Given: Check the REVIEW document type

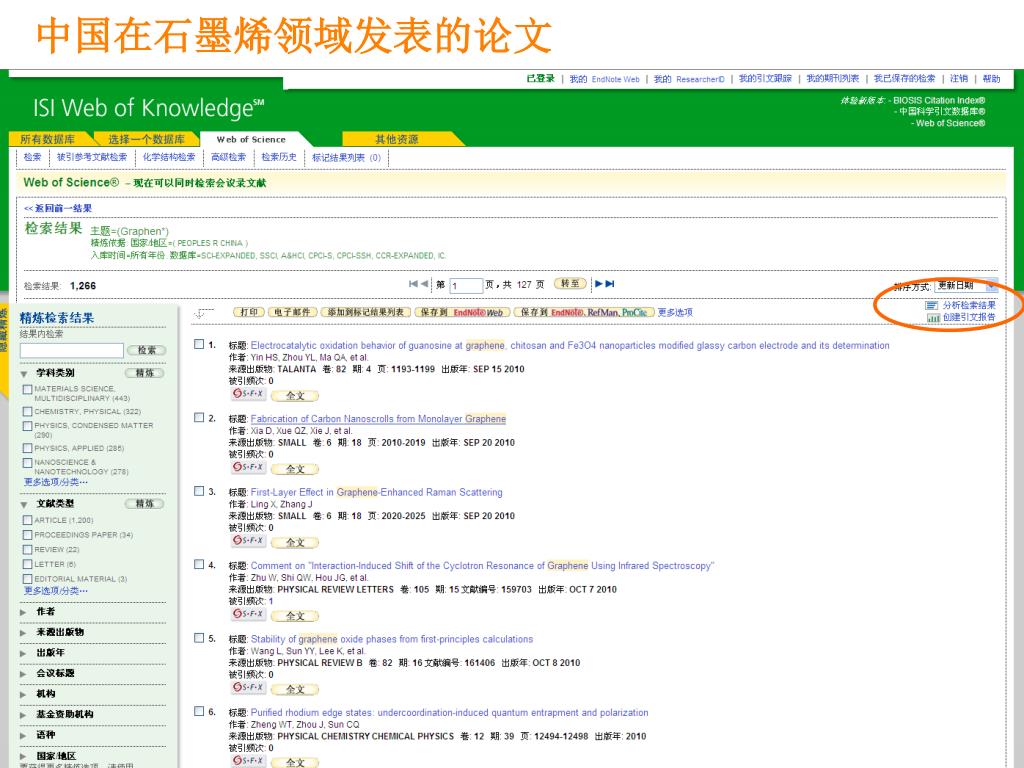Looking at the screenshot, I should pos(27,549).
